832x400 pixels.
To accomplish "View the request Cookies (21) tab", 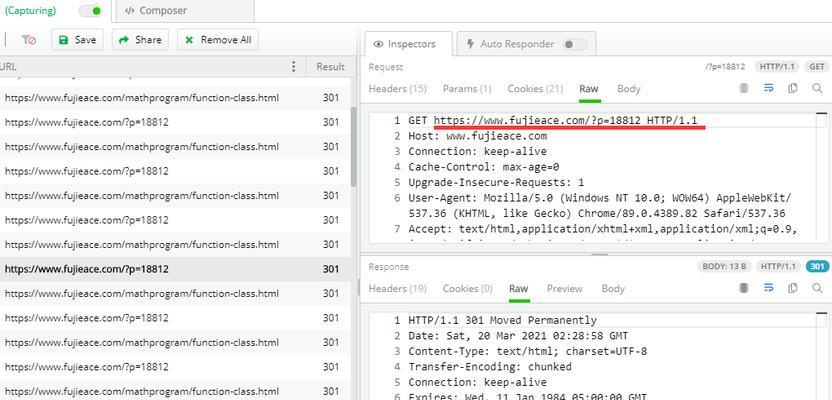I will 535,89.
